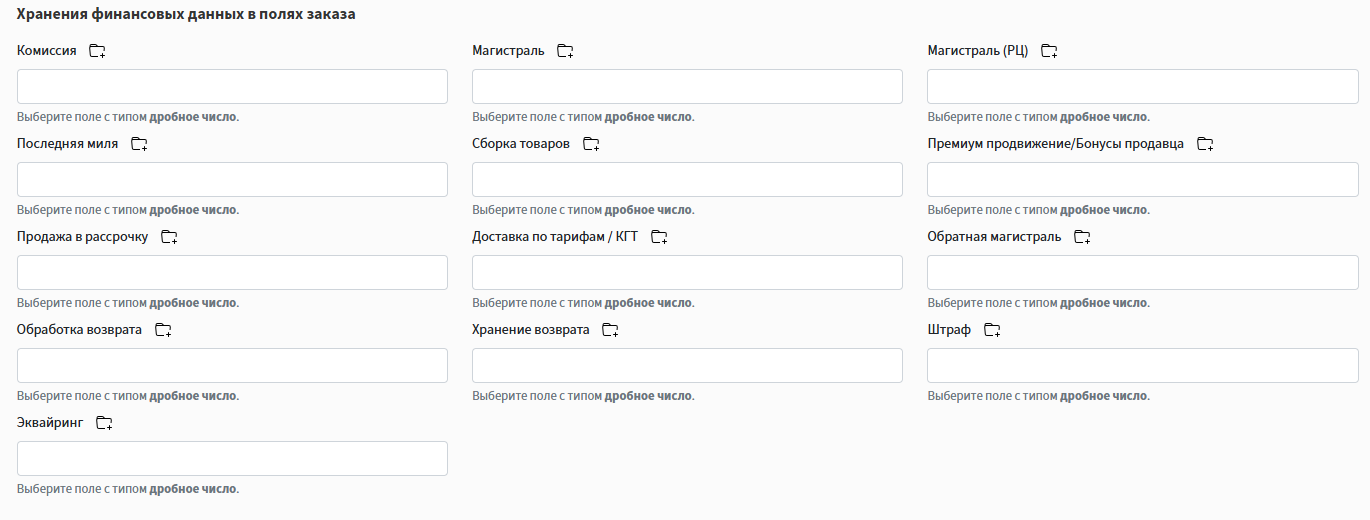The height and width of the screenshot is (520, 1370).
Task: Click the add-folder icon next to Эквайринг
Action: coord(104,423)
